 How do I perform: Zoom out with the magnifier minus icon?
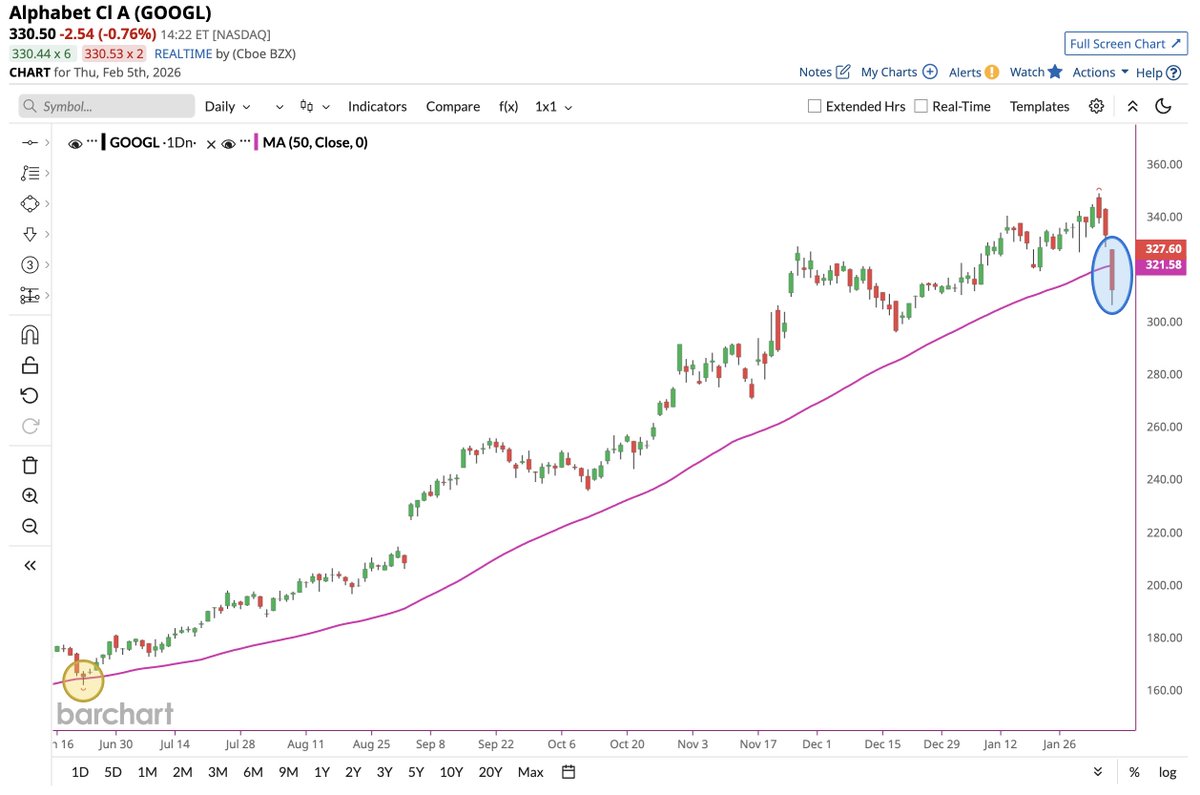[x=29, y=527]
